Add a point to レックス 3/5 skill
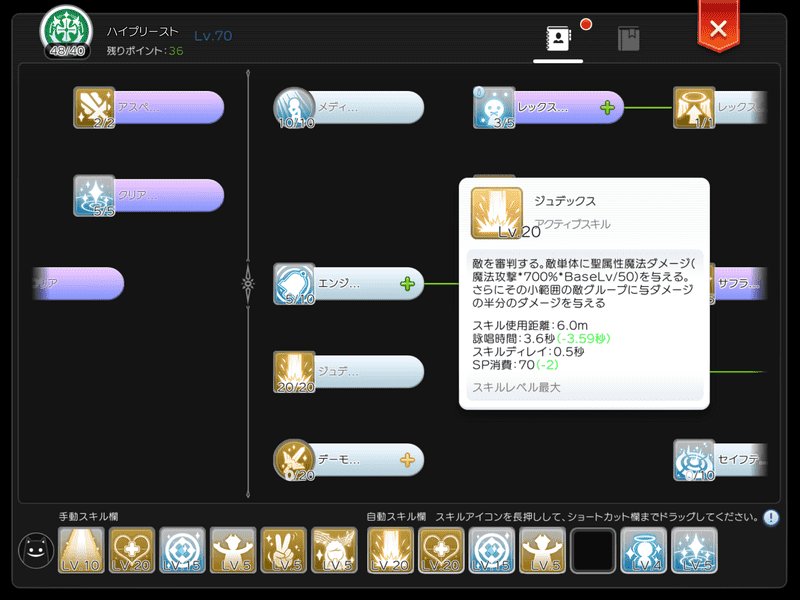The image size is (800, 600). tap(607, 108)
